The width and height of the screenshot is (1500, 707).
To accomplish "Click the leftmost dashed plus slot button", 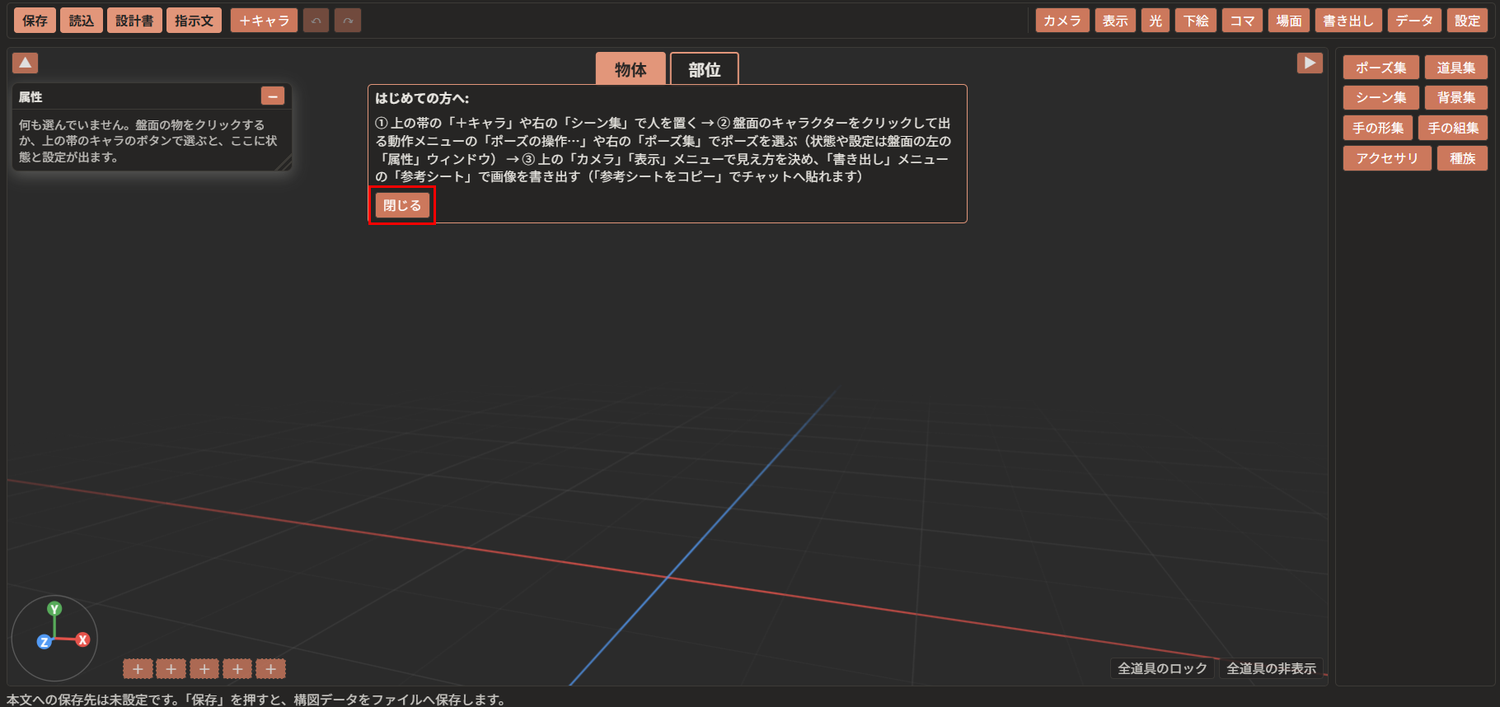I will pyautogui.click(x=138, y=669).
